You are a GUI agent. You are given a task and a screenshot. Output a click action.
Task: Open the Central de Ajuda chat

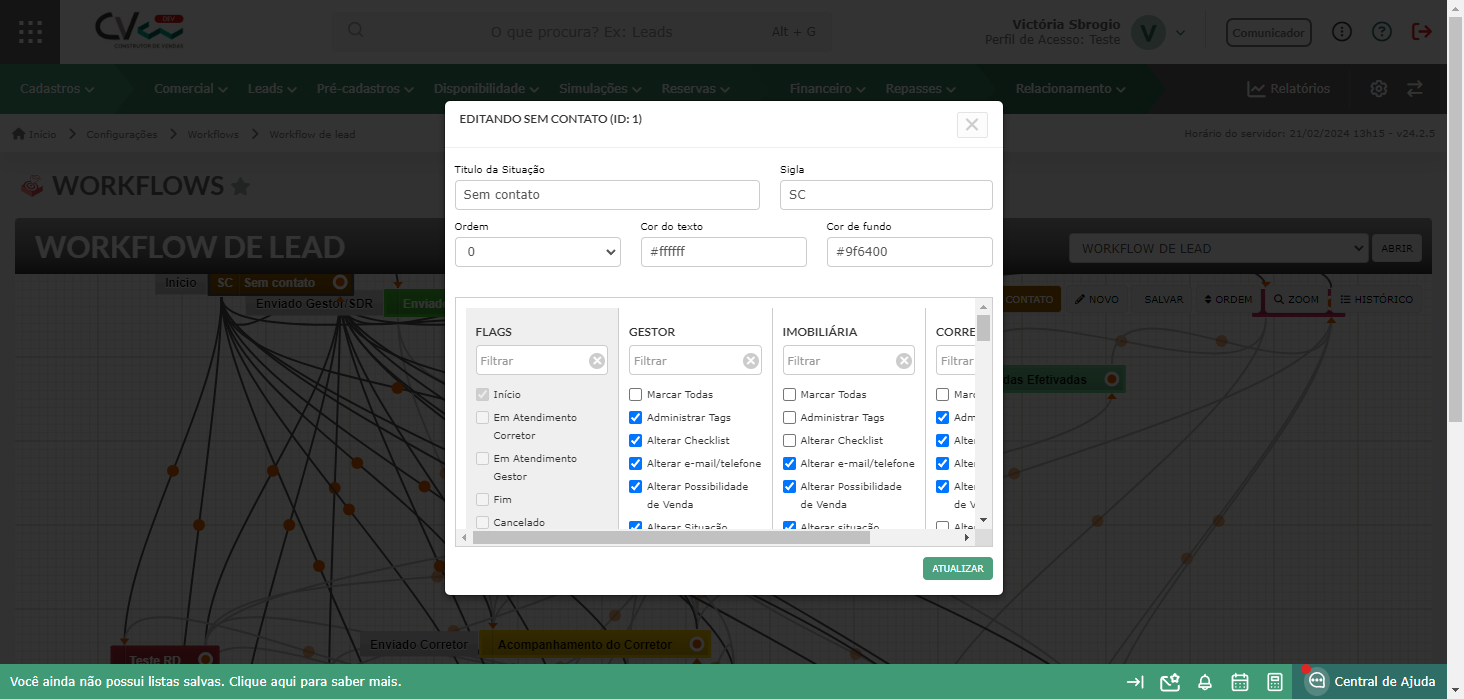point(1371,682)
